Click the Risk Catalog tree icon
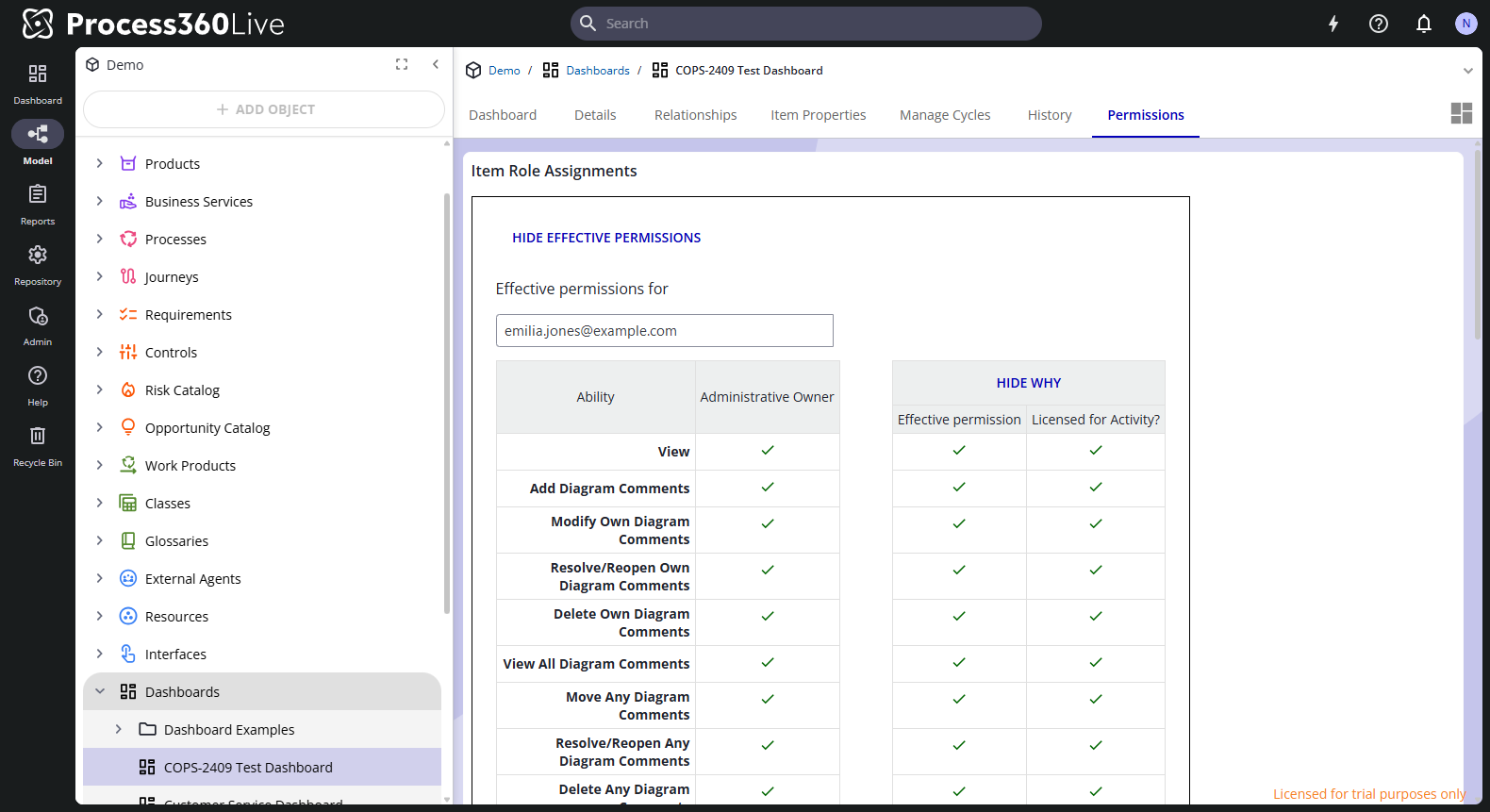Screen dimensions: 1490x812 [128, 389]
